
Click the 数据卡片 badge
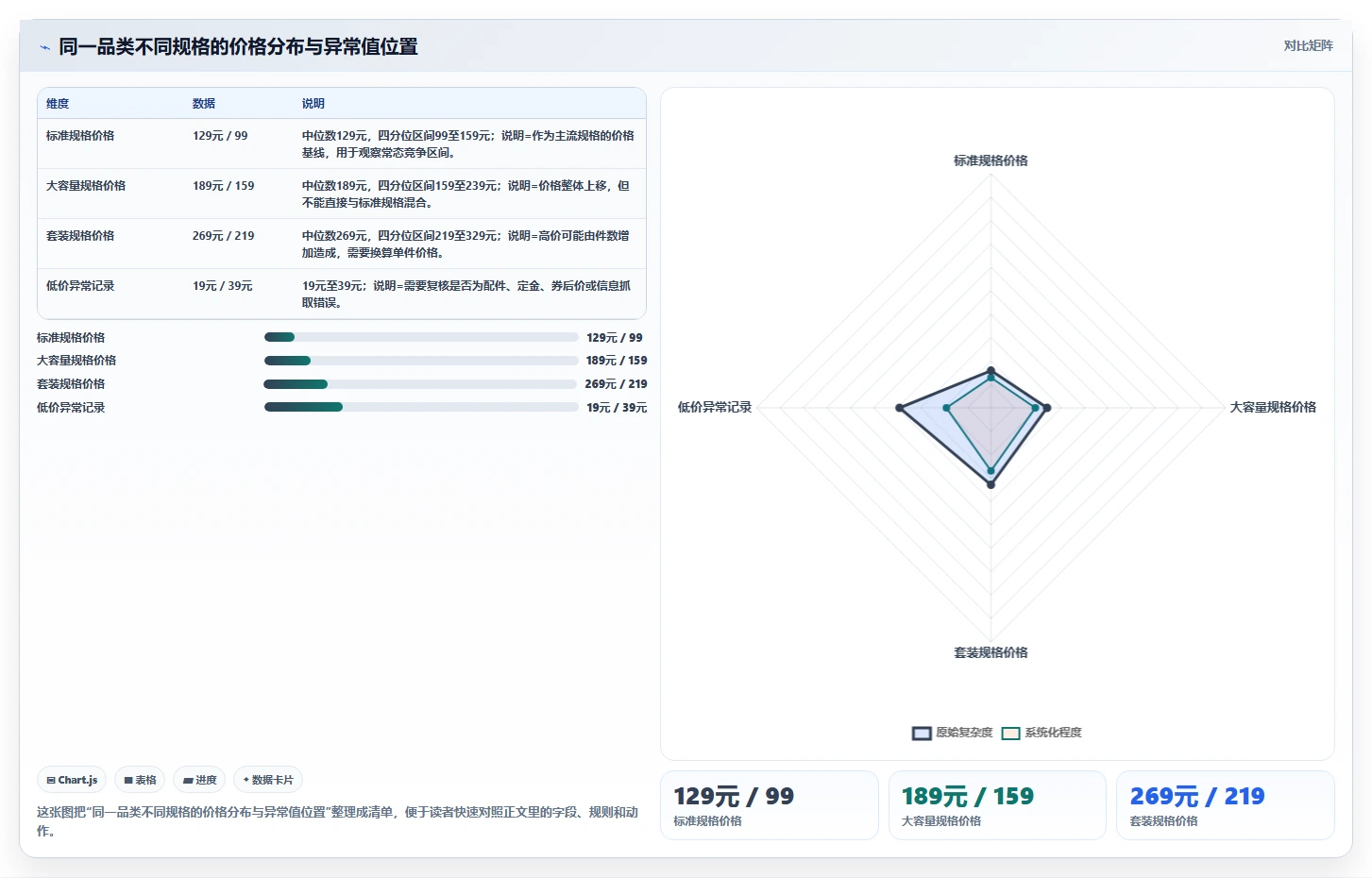[268, 780]
